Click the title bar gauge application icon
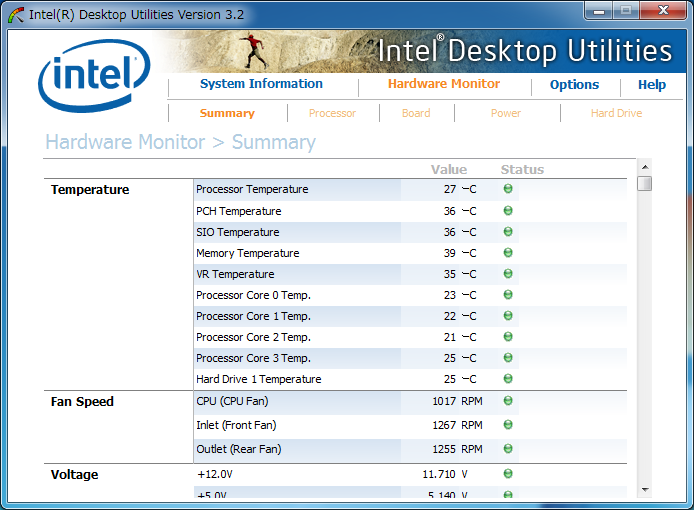 click(16, 15)
